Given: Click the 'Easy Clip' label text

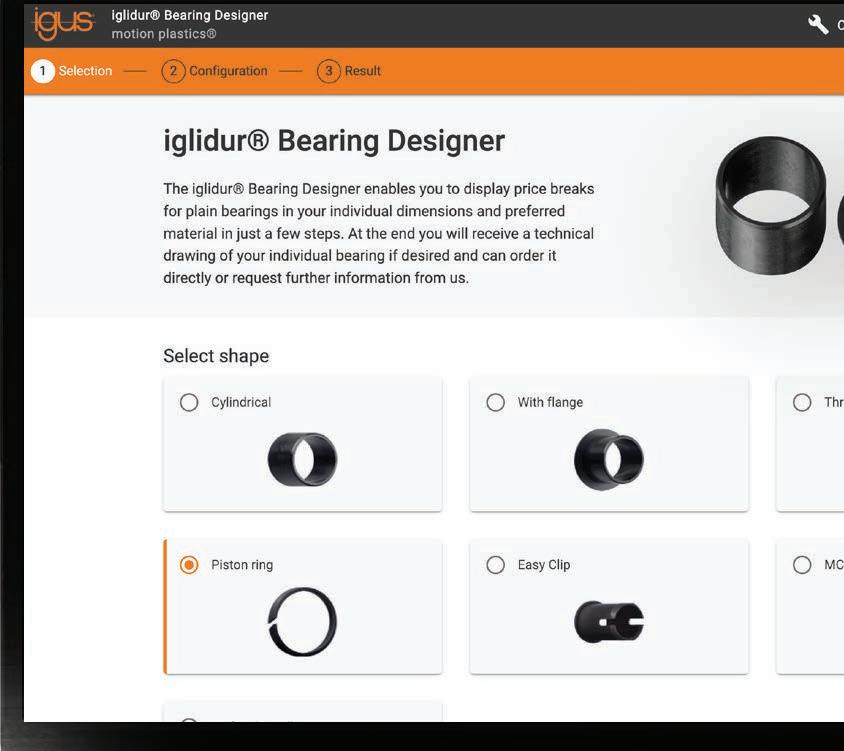Looking at the screenshot, I should 544,565.
